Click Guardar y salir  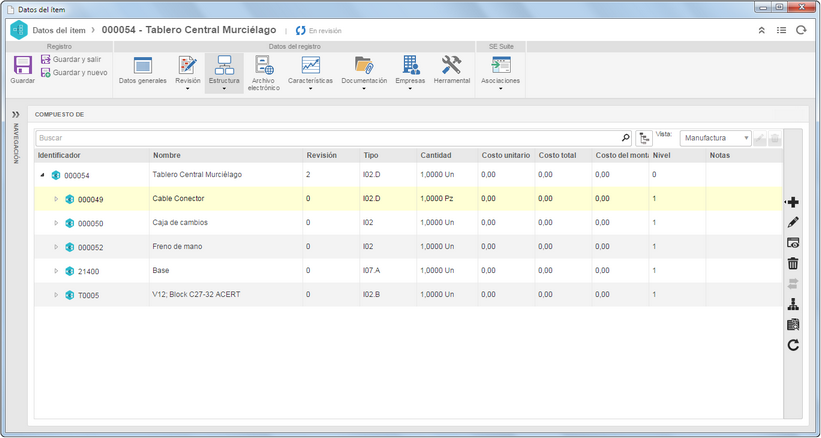71,60
